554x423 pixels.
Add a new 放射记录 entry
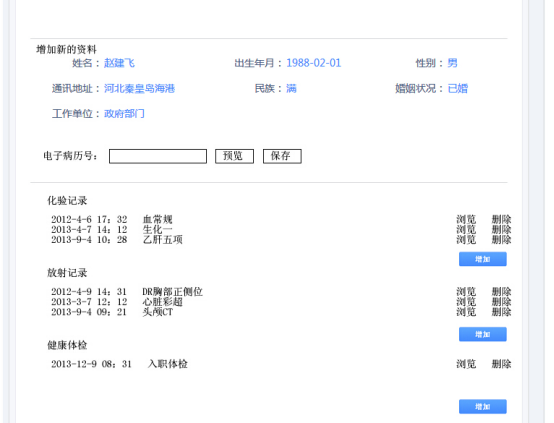click(x=483, y=334)
